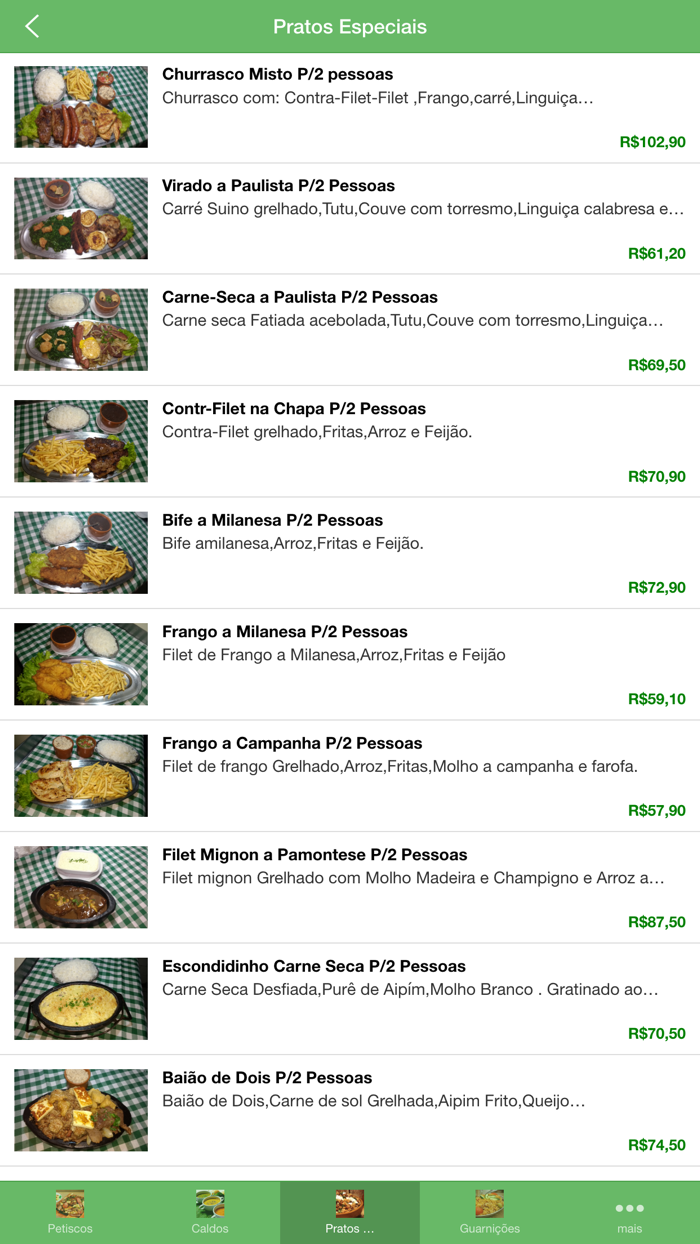Tap the Escondidinho Carne Seca photo
Viewport: 700px width, 1244px height.
(x=79, y=998)
